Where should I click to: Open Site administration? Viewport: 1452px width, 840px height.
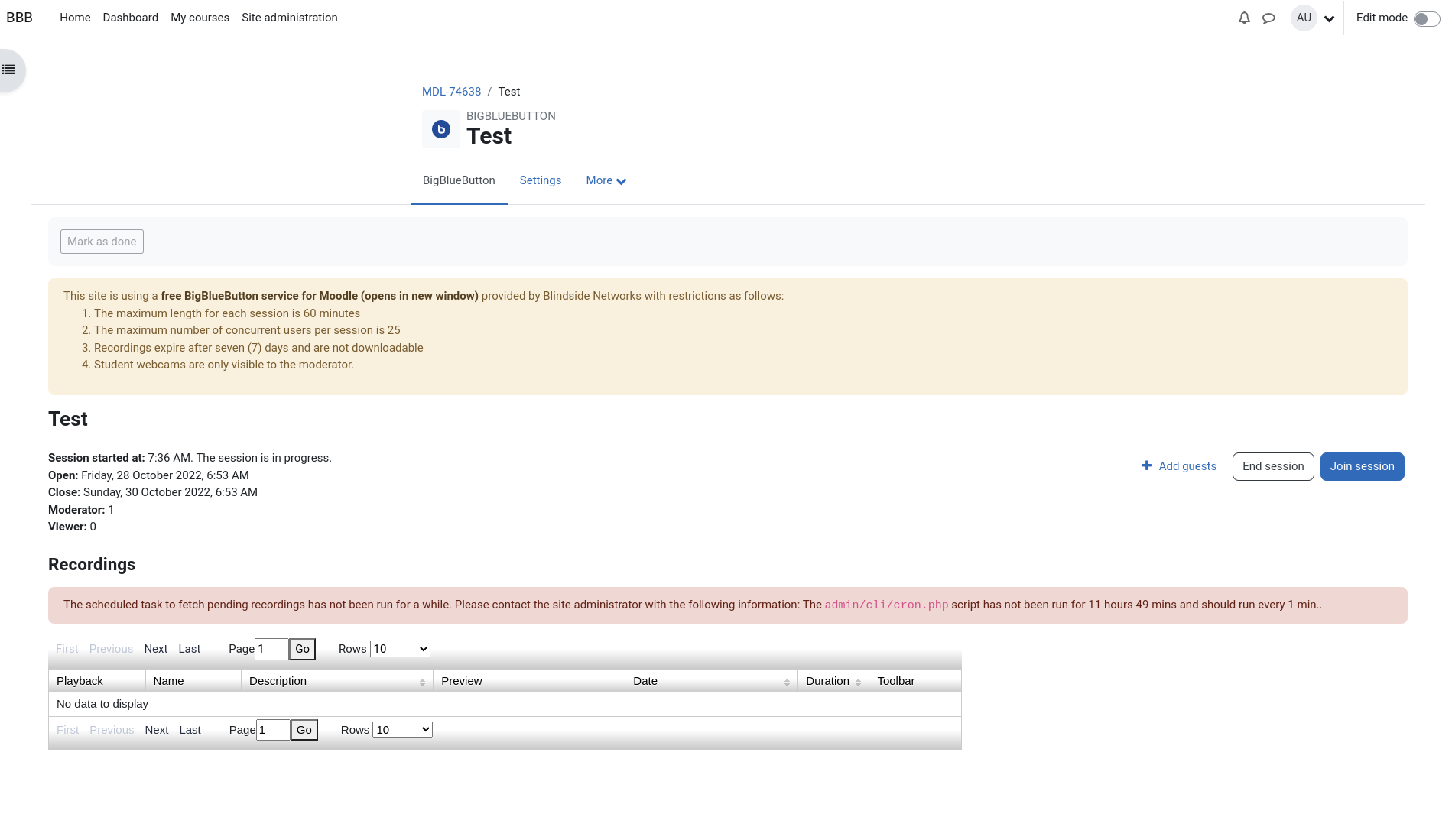pyautogui.click(x=290, y=18)
